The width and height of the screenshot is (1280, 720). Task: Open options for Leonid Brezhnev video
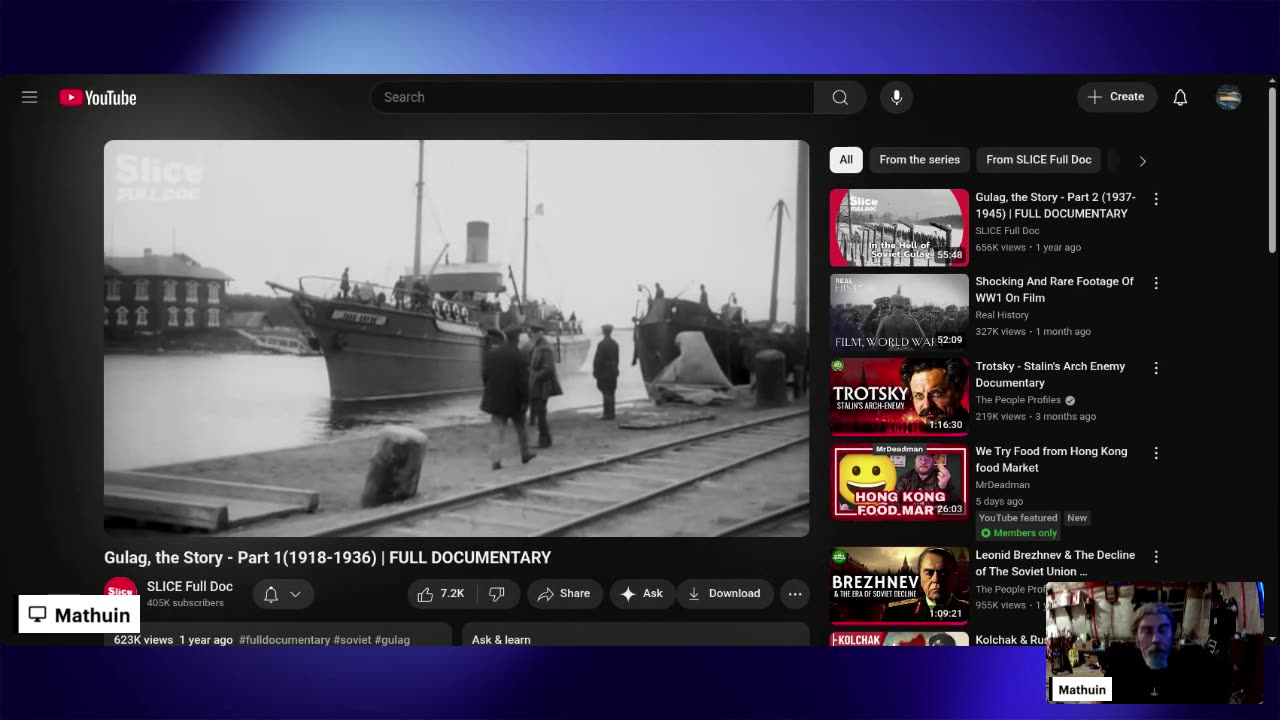(1156, 556)
